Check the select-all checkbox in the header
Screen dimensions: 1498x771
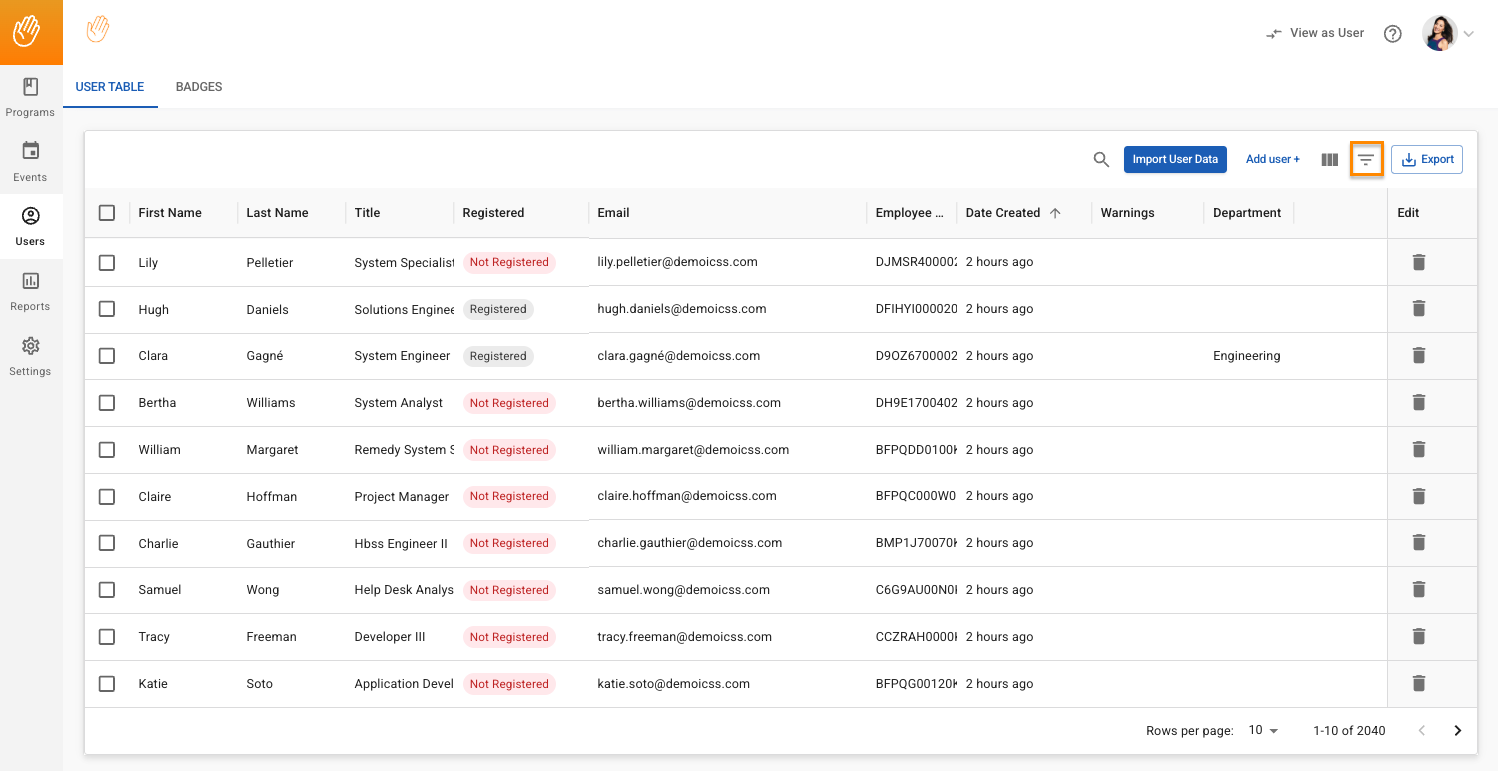pos(107,212)
